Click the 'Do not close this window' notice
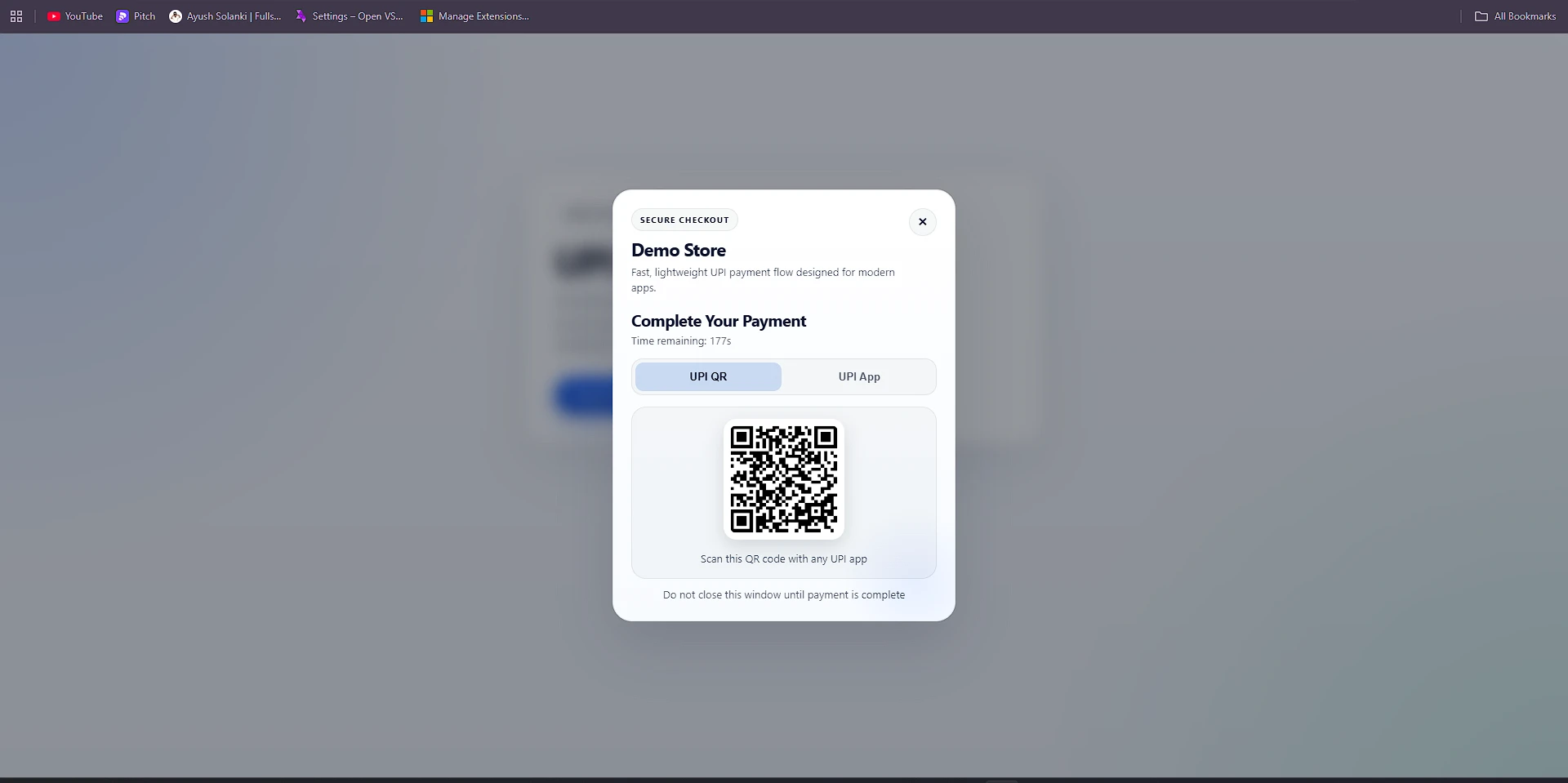This screenshot has height=783, width=1568. point(784,595)
